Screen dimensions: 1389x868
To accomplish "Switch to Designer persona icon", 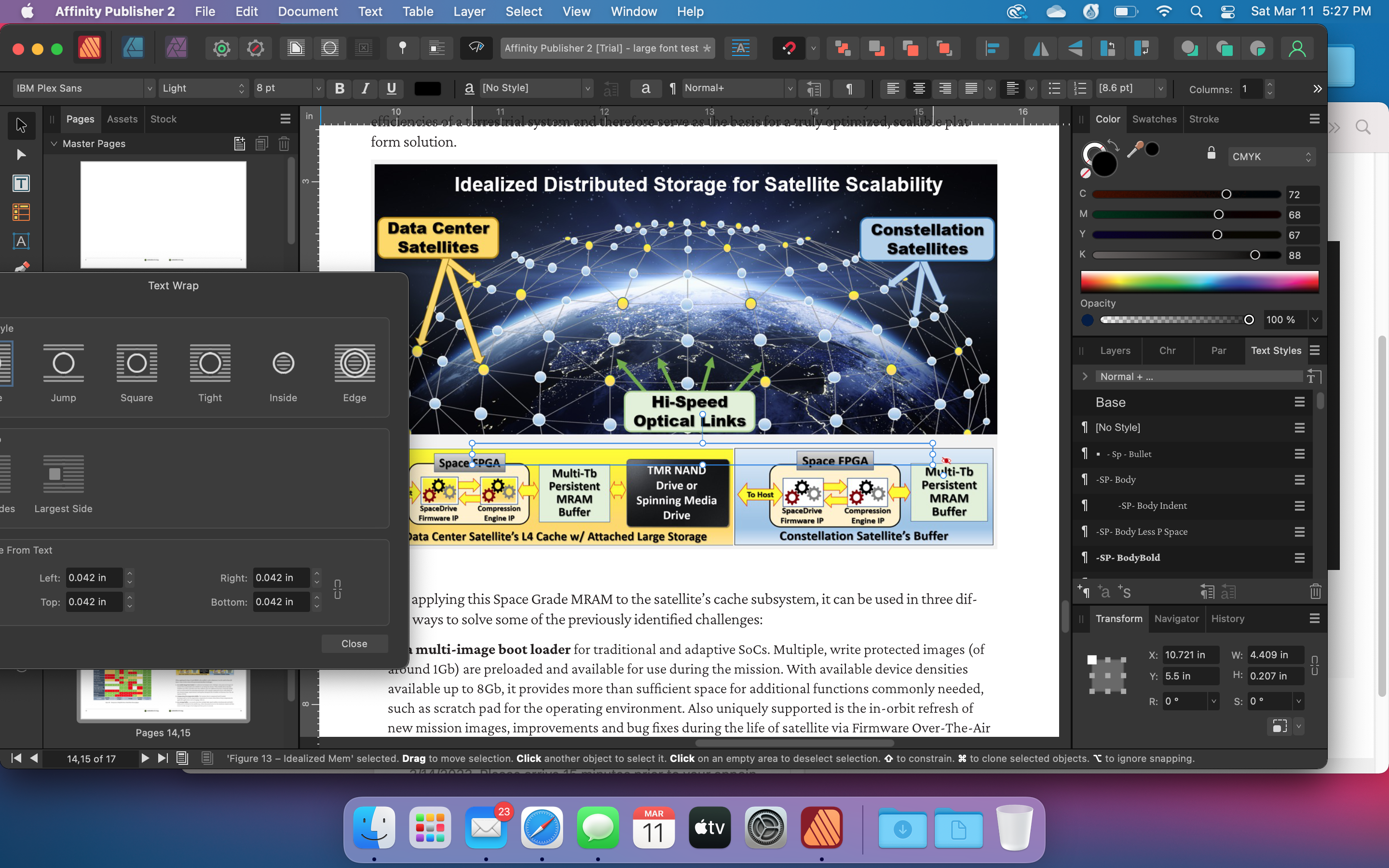I will tap(133, 48).
